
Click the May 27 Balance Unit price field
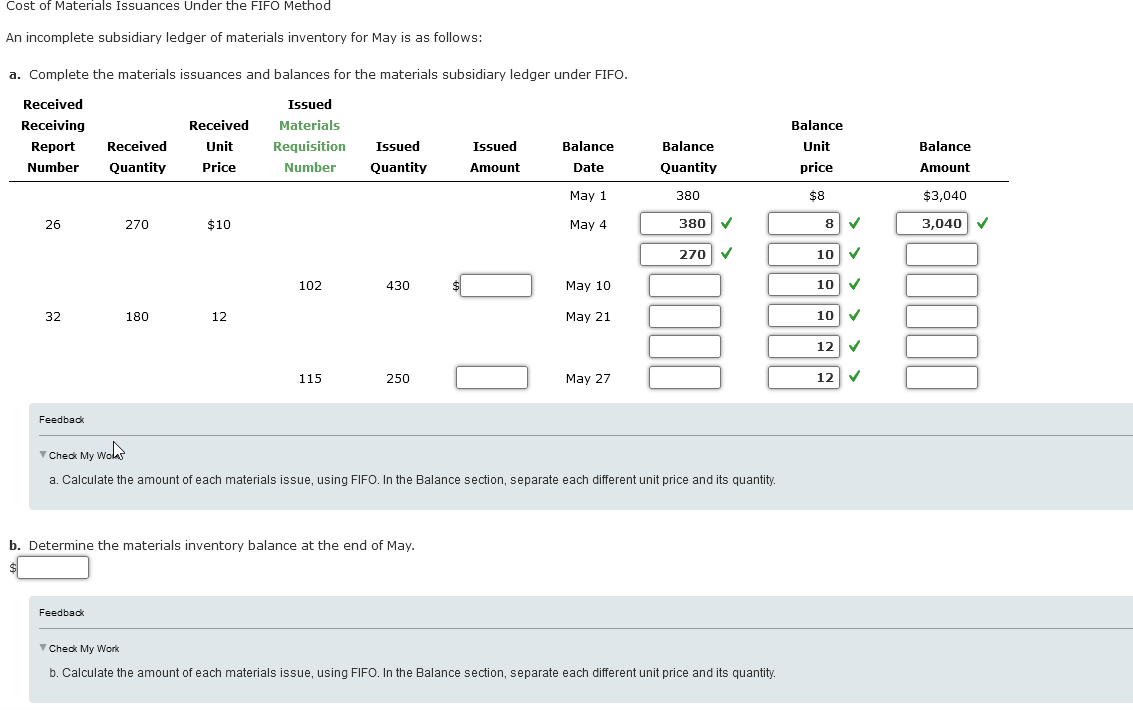pos(804,378)
